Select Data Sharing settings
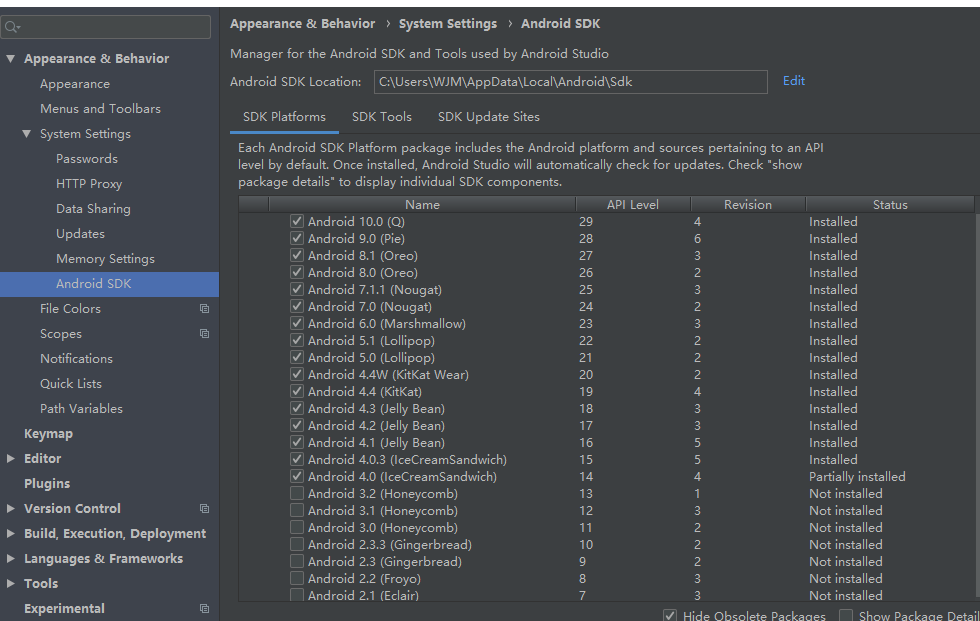The width and height of the screenshot is (980, 621). pos(93,209)
